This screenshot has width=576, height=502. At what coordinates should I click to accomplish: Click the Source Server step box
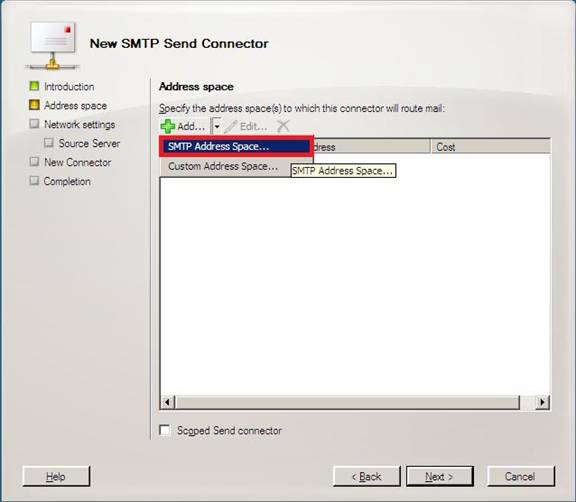point(48,142)
